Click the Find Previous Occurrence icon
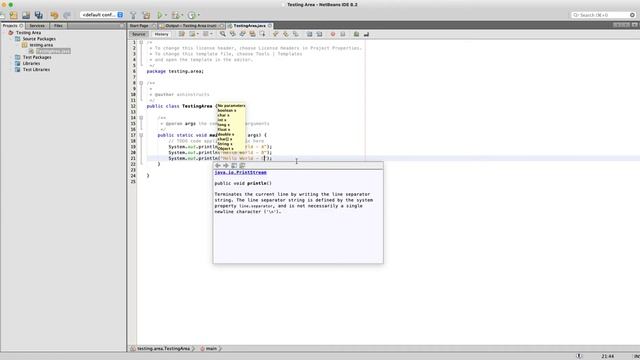 232,34
